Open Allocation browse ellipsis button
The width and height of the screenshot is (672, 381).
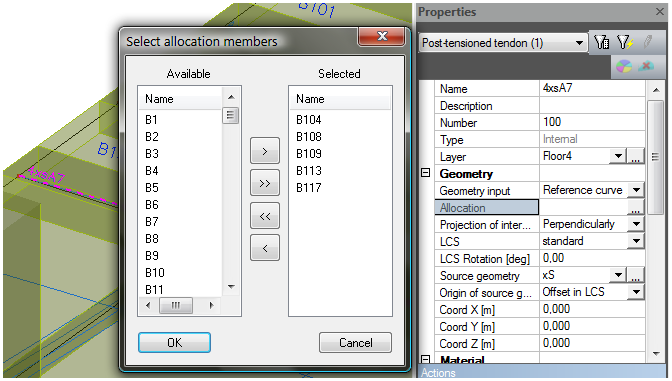(636, 208)
